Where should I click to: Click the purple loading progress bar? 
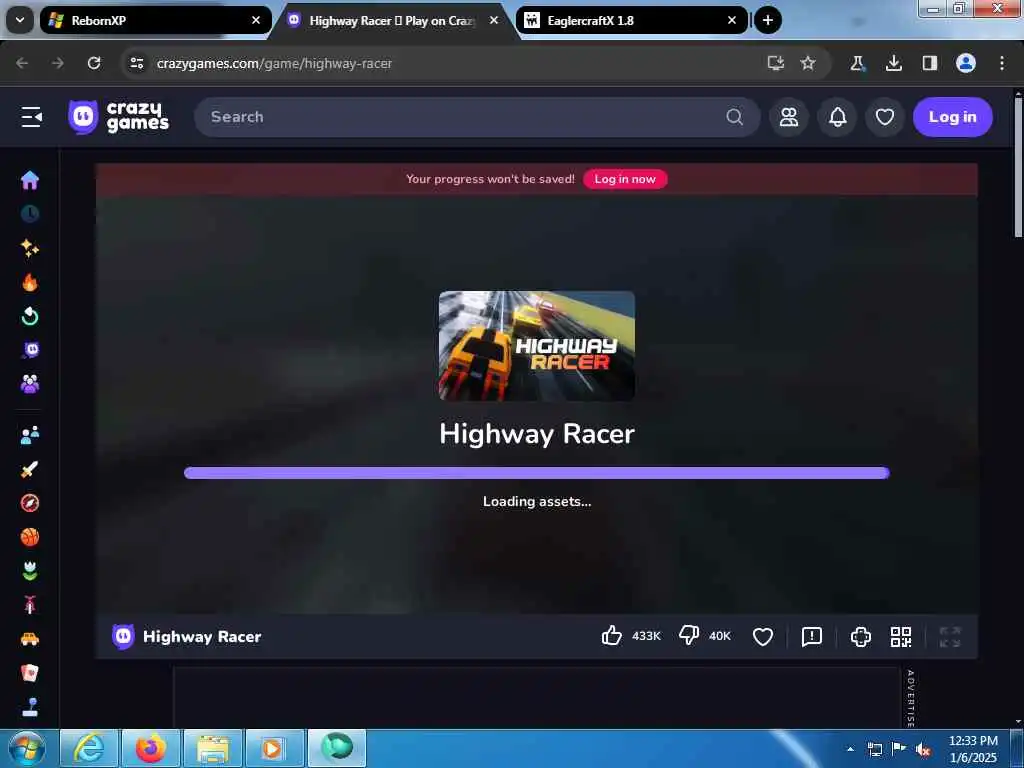point(537,473)
